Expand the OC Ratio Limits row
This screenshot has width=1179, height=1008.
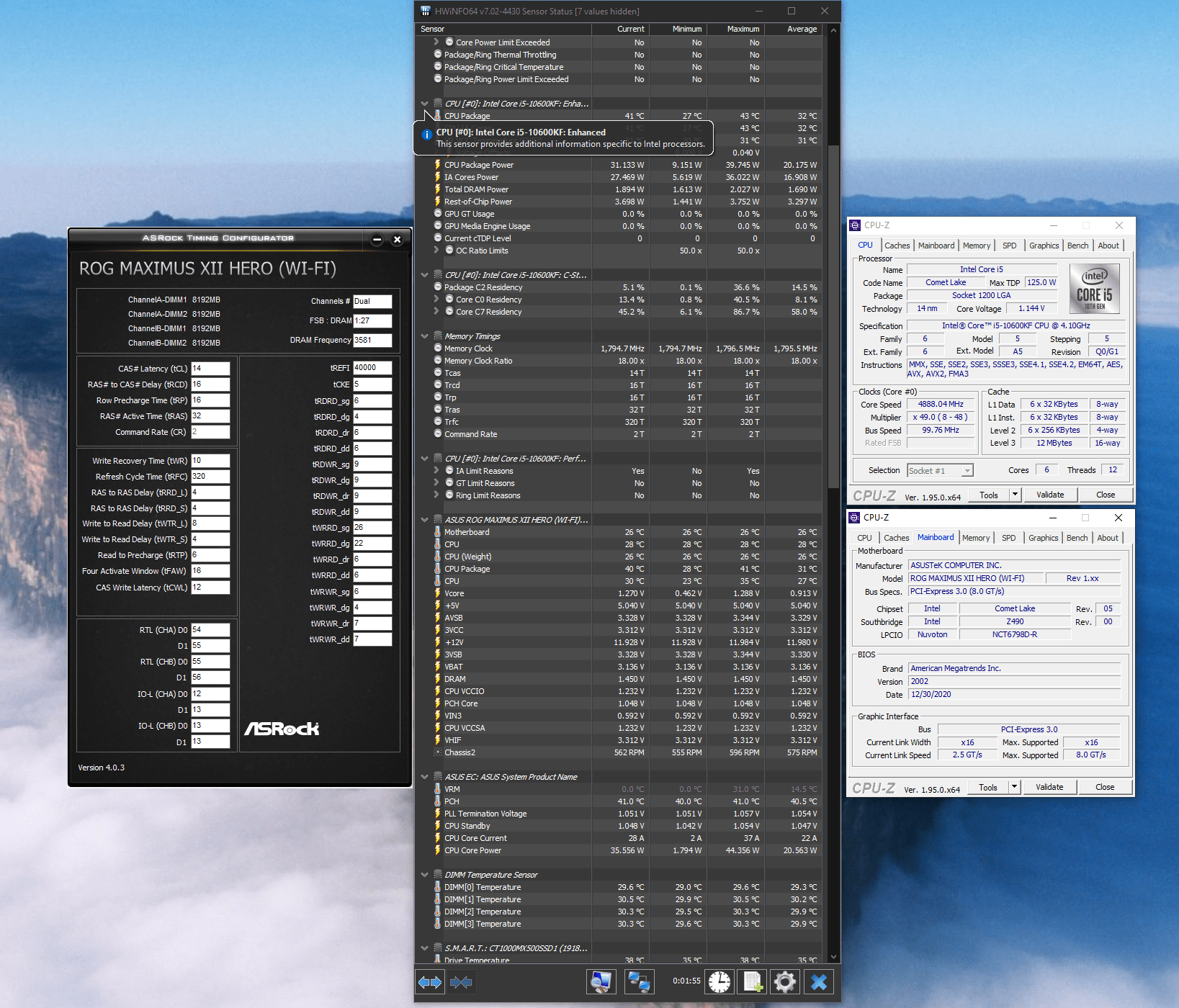(x=436, y=251)
